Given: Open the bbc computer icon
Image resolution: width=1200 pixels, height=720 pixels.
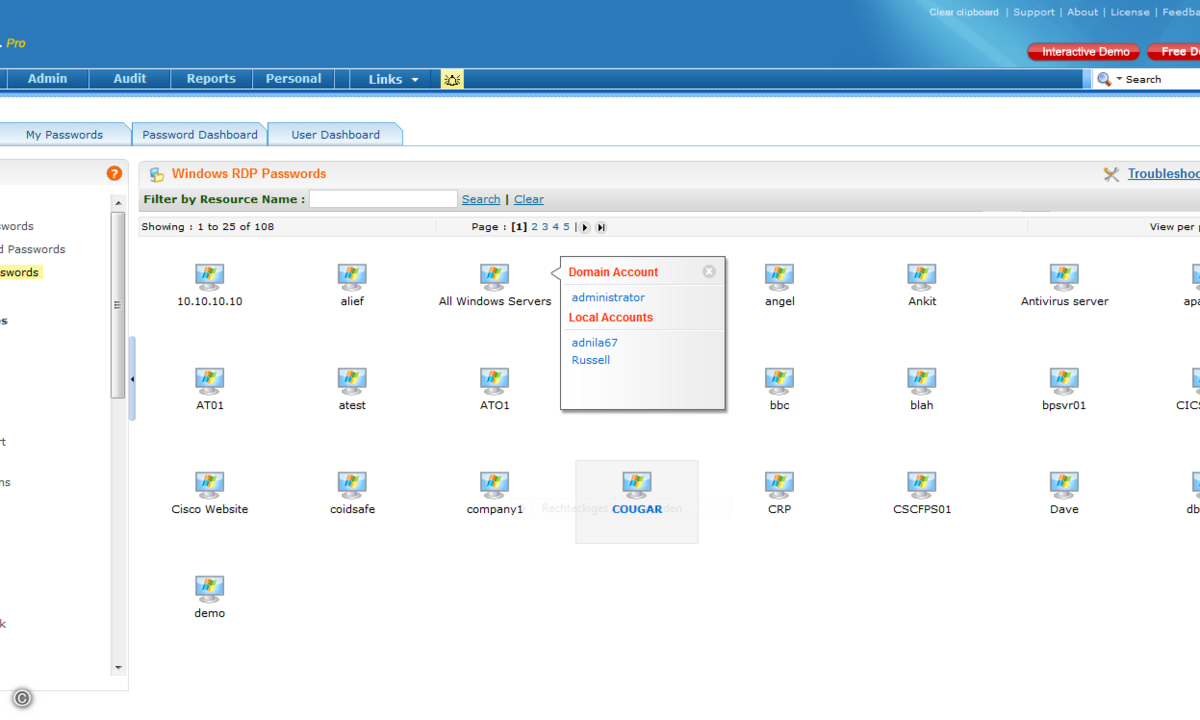Looking at the screenshot, I should click(x=779, y=380).
